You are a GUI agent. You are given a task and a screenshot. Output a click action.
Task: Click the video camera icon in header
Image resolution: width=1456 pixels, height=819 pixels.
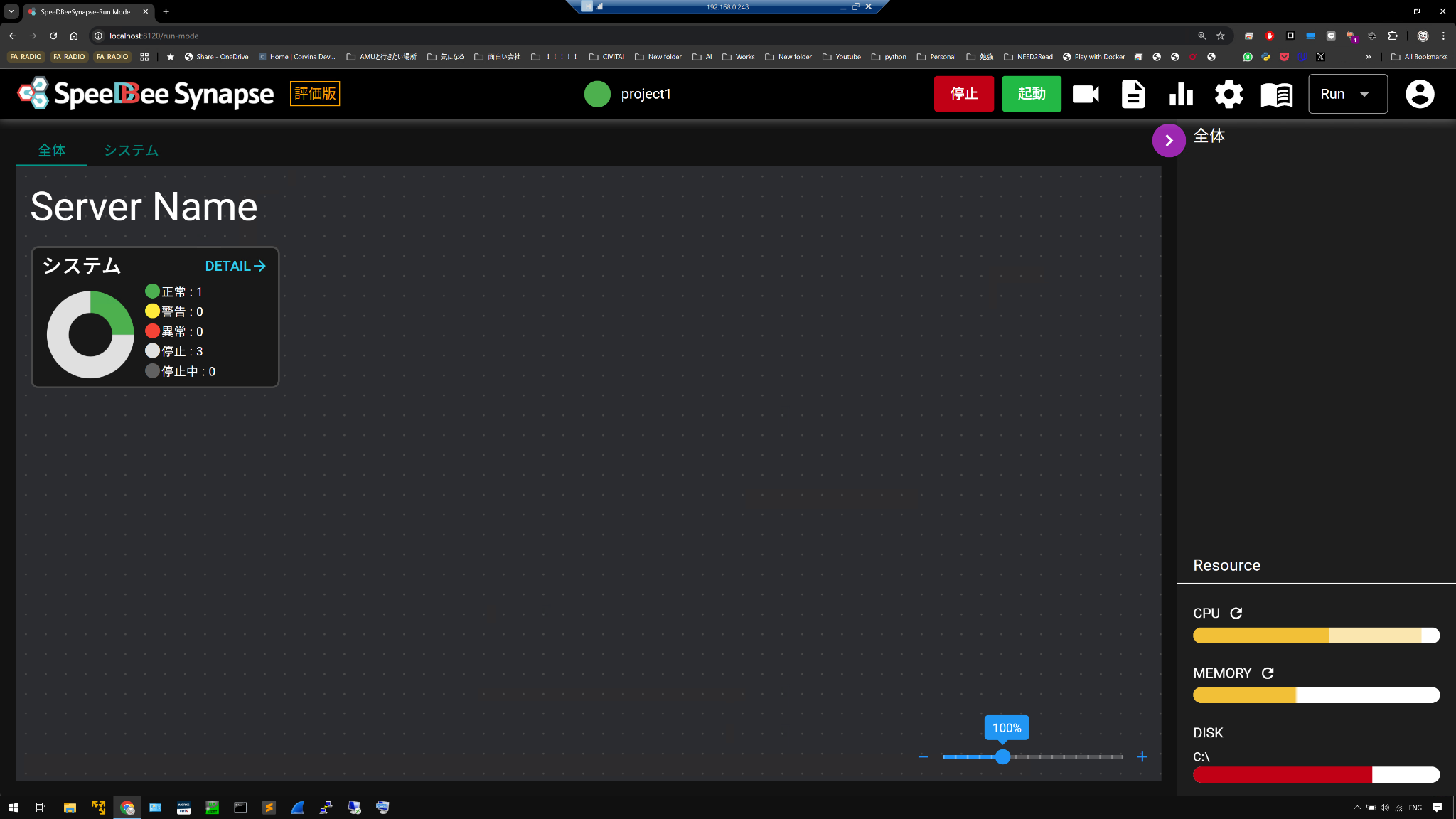pos(1086,94)
